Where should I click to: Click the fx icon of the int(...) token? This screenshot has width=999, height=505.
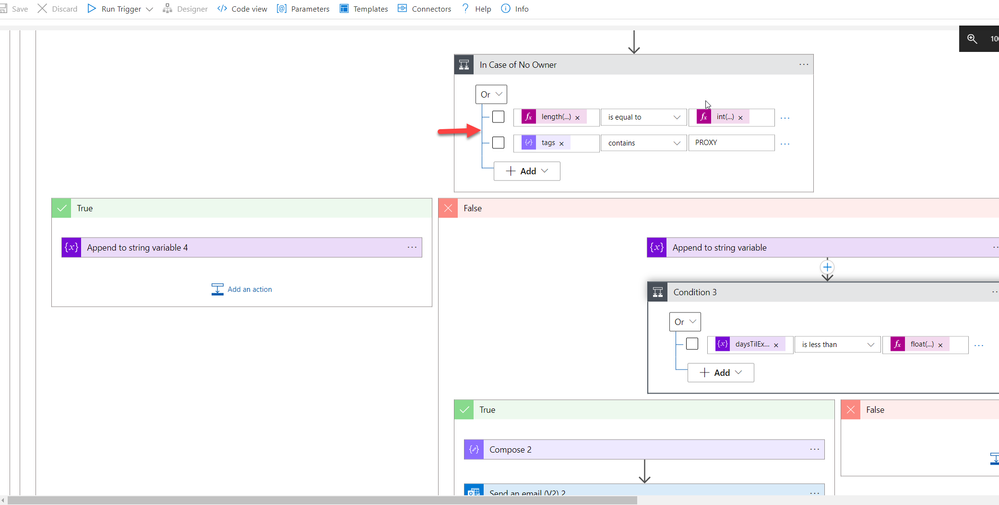pos(704,117)
